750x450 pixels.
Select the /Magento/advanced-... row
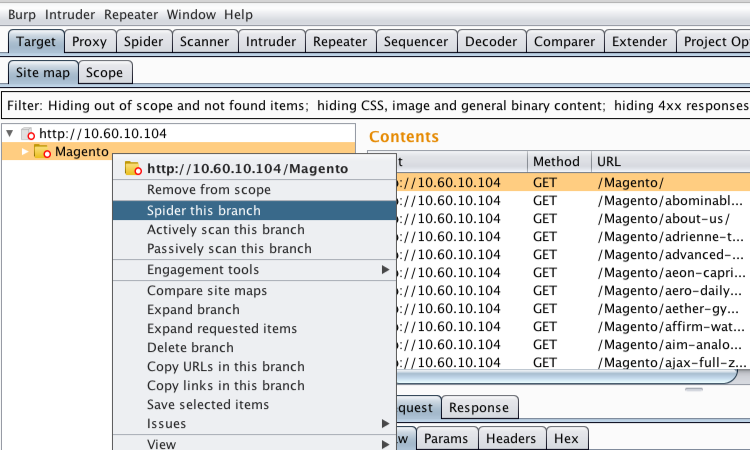point(573,254)
